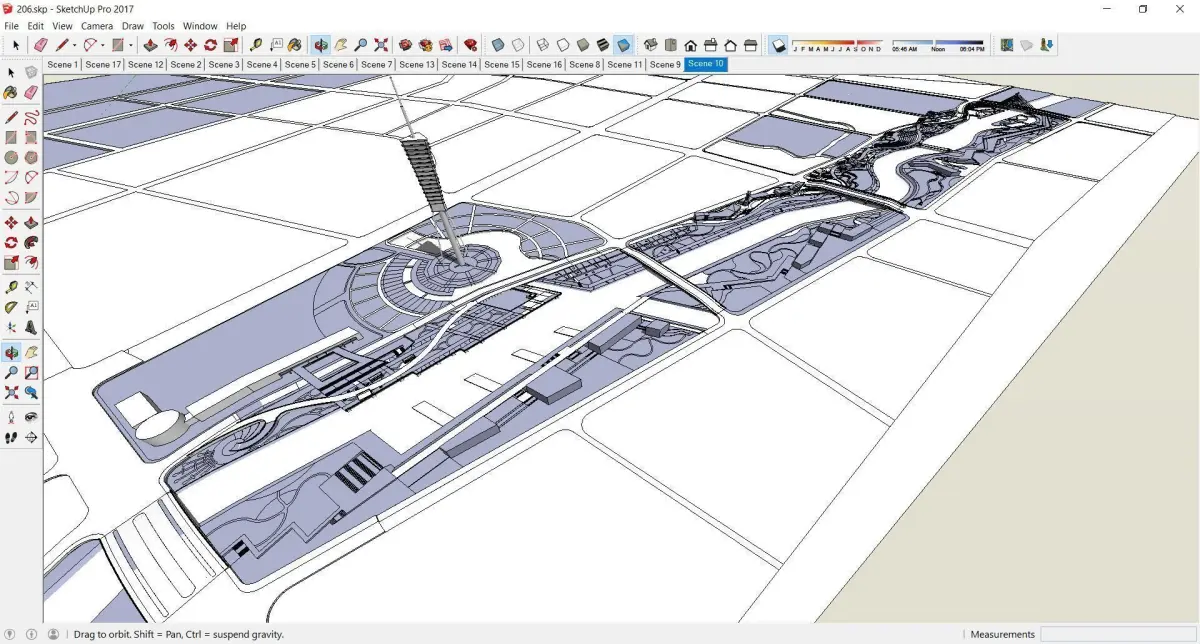Screen dimensions: 1200x644
Task: Click the Photo Textures icon
Action: pos(1046,45)
